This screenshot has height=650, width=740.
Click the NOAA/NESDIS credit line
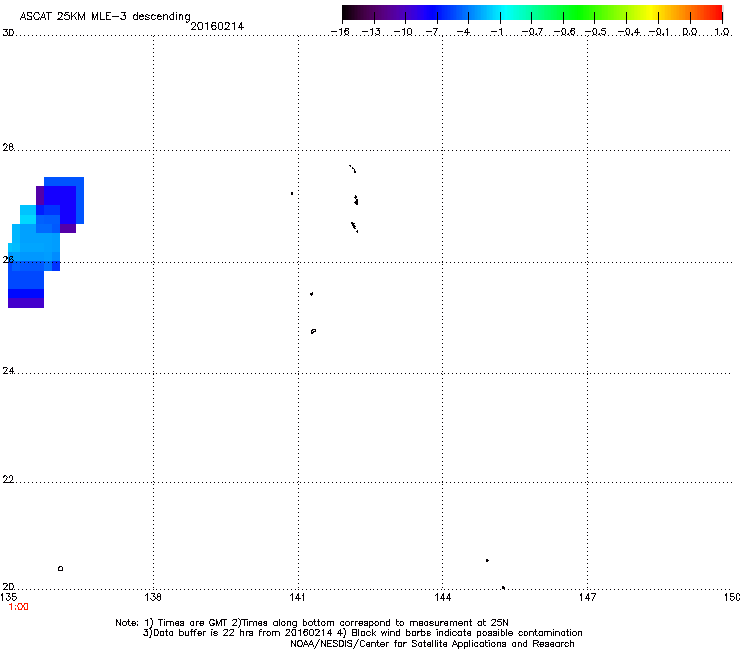(432, 644)
